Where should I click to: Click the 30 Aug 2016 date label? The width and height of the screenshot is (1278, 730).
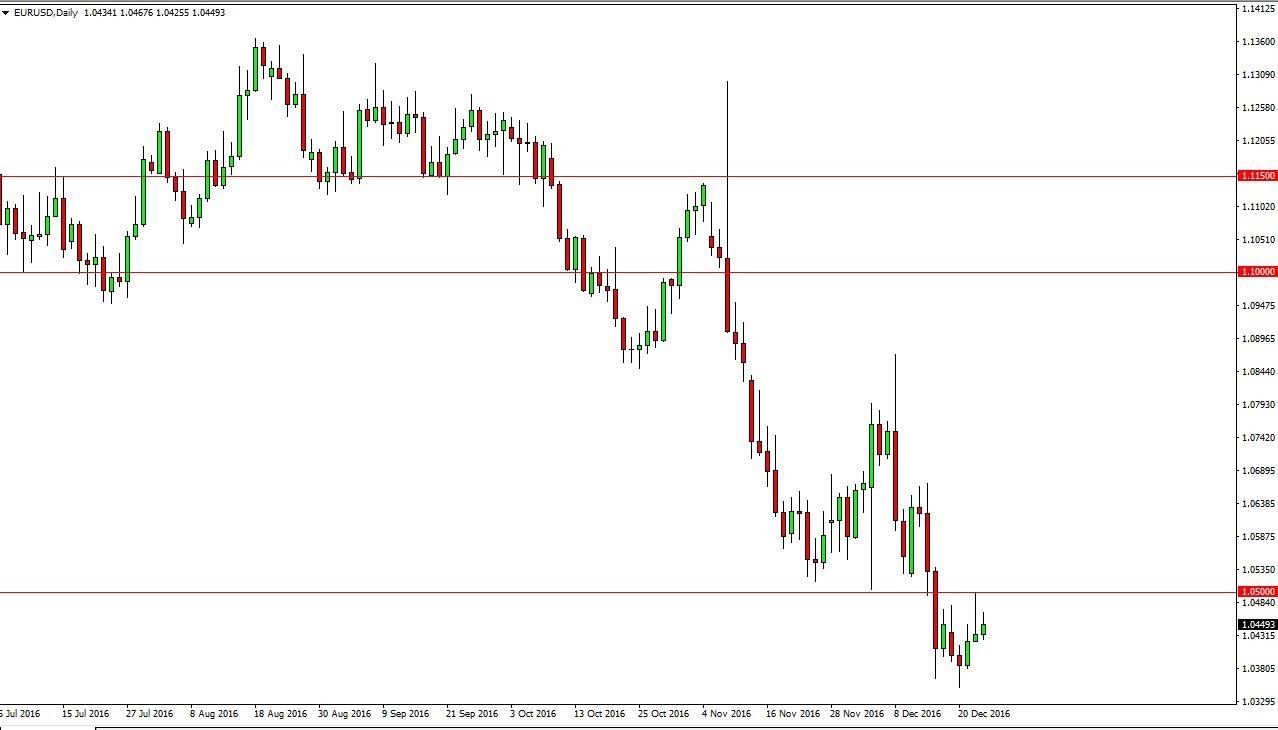tap(346, 714)
